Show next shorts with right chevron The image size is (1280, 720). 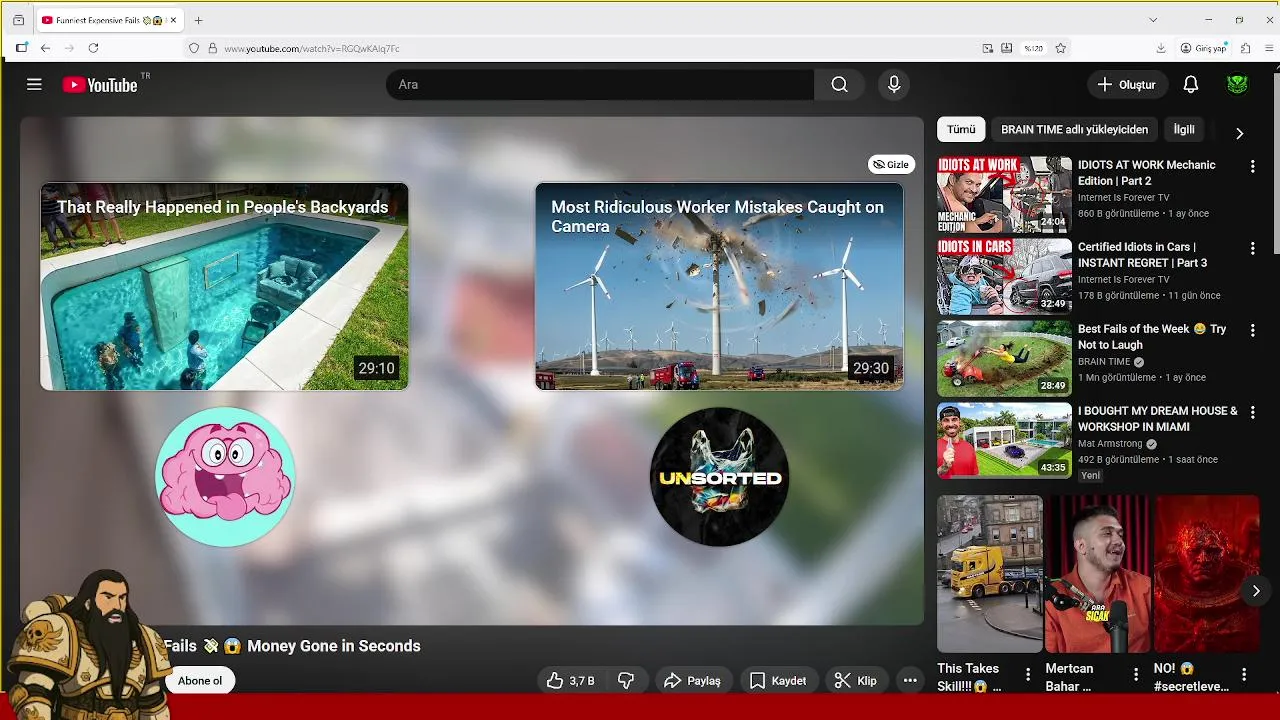[x=1256, y=591]
